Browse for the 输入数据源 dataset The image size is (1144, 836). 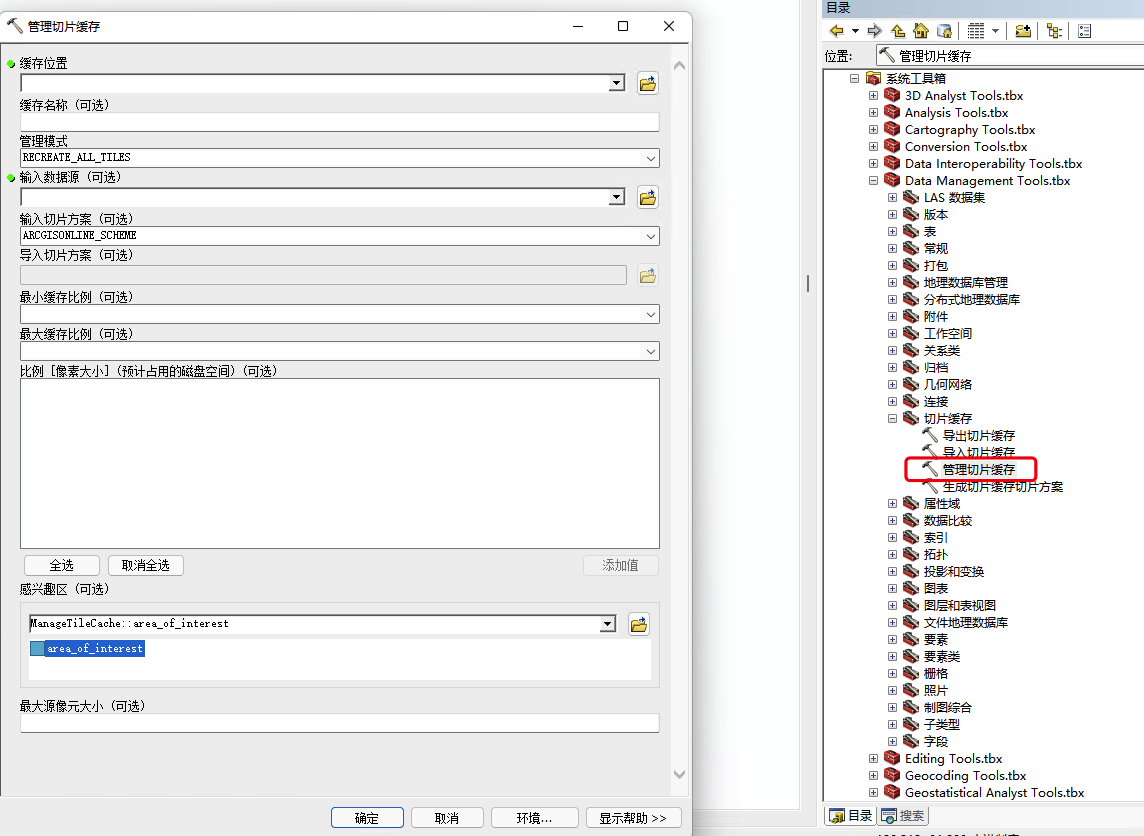(x=648, y=197)
